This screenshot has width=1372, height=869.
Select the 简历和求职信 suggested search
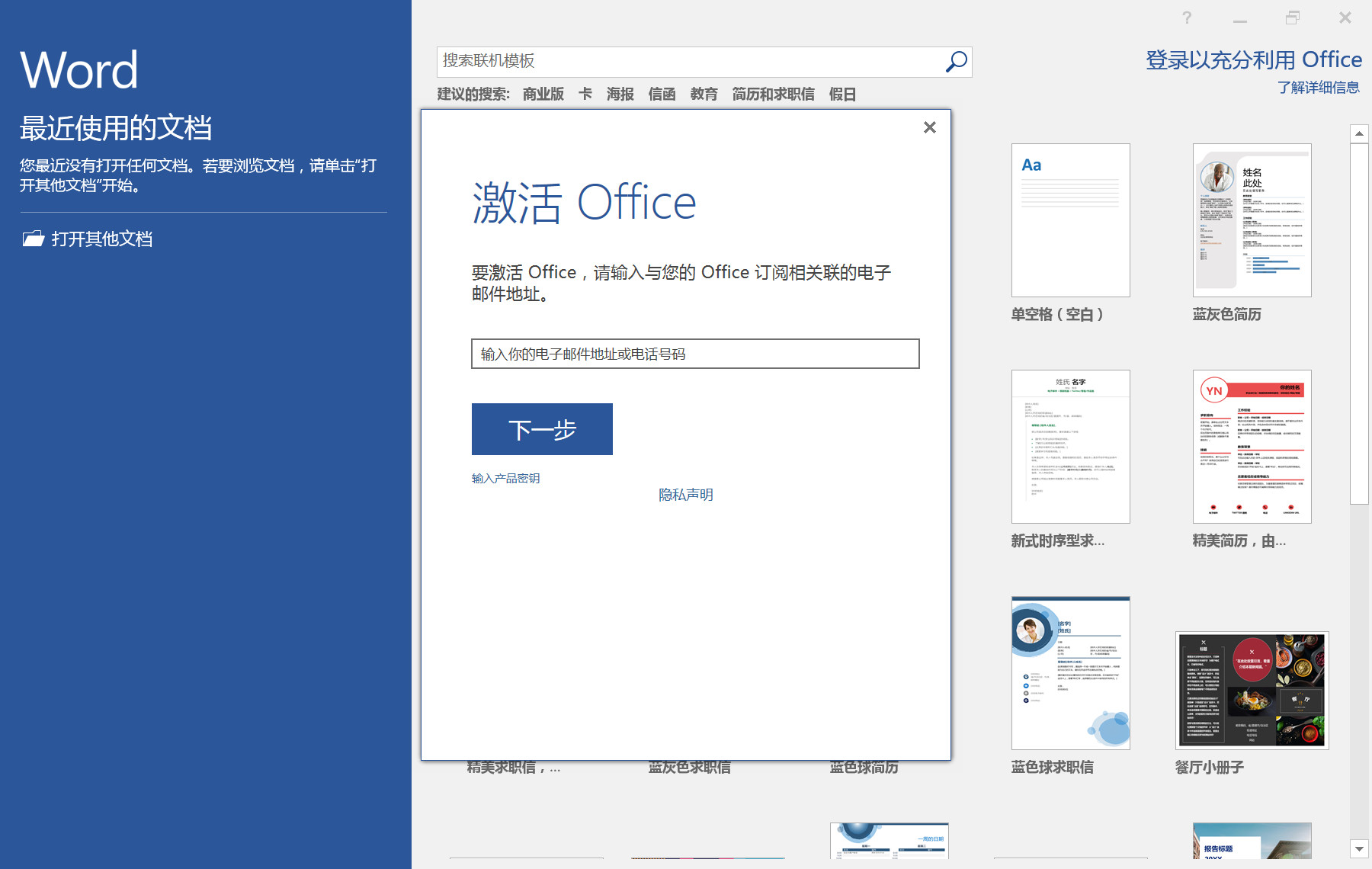click(x=773, y=94)
